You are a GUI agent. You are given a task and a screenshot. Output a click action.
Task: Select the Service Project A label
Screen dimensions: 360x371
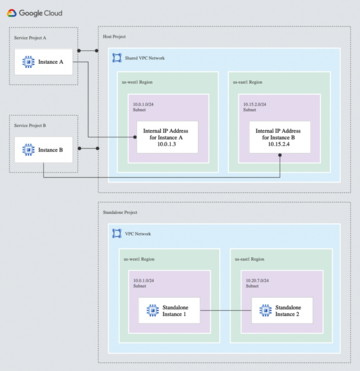(30, 38)
